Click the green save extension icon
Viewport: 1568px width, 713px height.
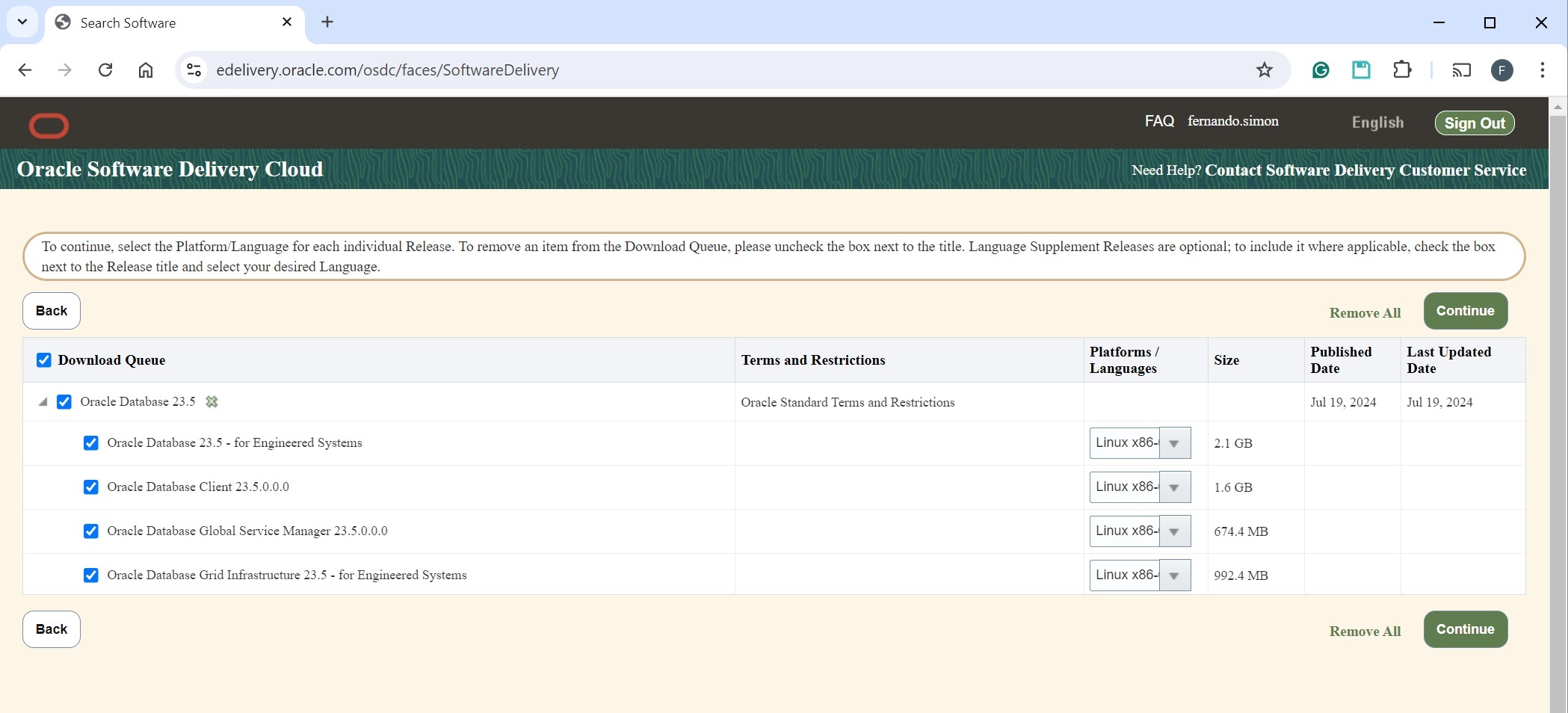[x=1361, y=70]
